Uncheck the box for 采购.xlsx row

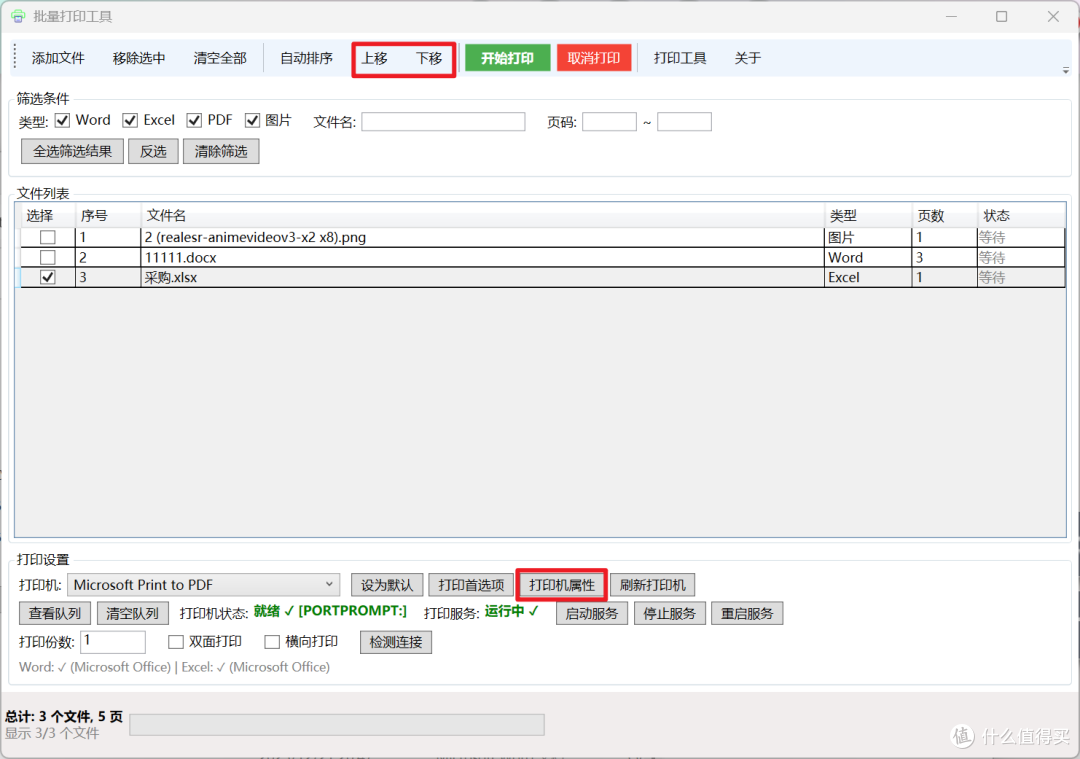[x=48, y=278]
